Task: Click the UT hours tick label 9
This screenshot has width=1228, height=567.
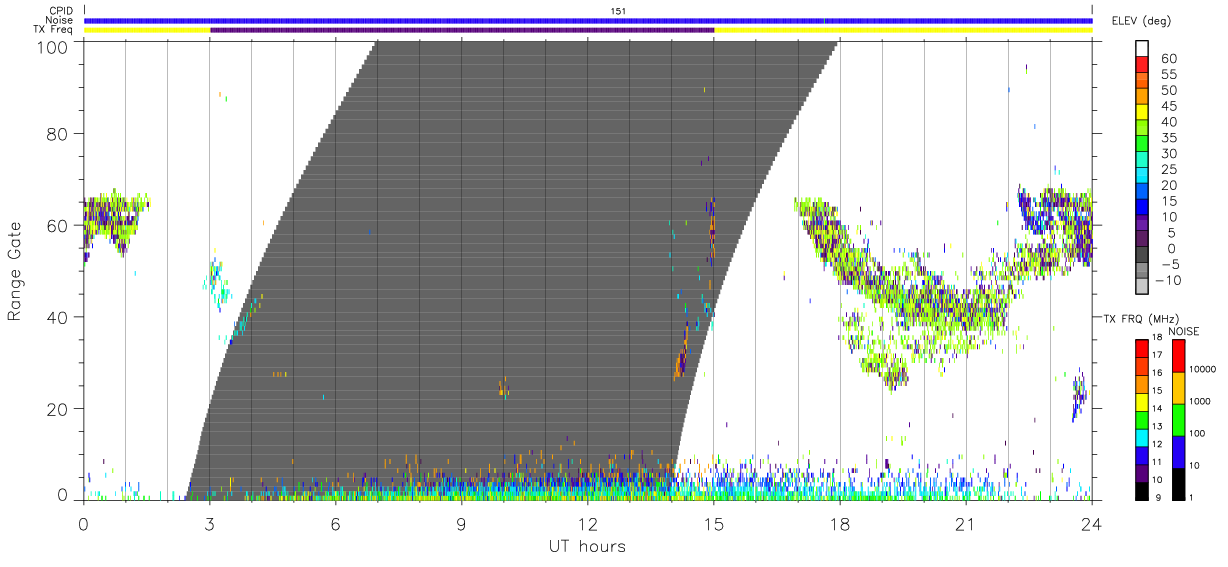Action: click(462, 524)
